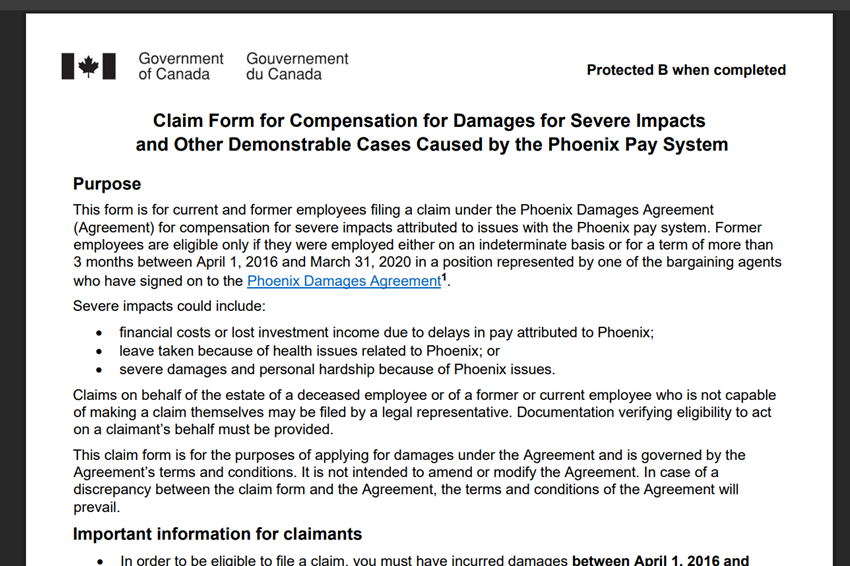Image resolution: width=850 pixels, height=566 pixels.
Task: Click the 'financial costs or lost investment income' bullet
Action: tap(386, 332)
